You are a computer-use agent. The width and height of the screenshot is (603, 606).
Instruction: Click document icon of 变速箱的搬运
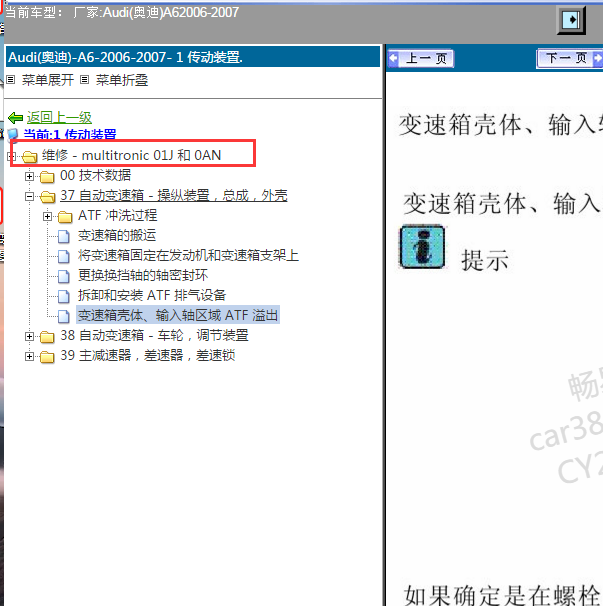coord(64,236)
